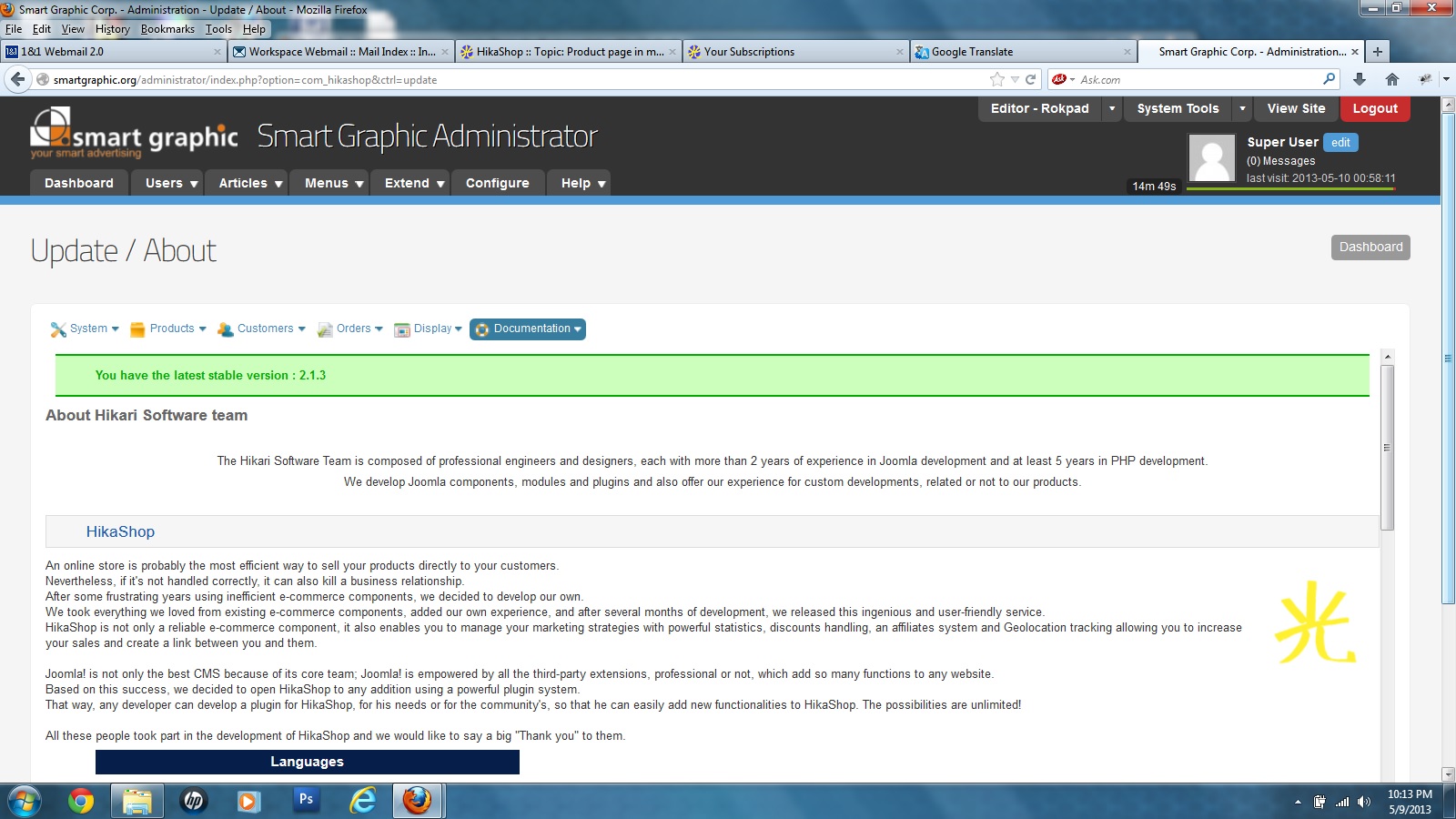
Task: Click the gray Dashboard button near the title
Action: coord(1370,247)
